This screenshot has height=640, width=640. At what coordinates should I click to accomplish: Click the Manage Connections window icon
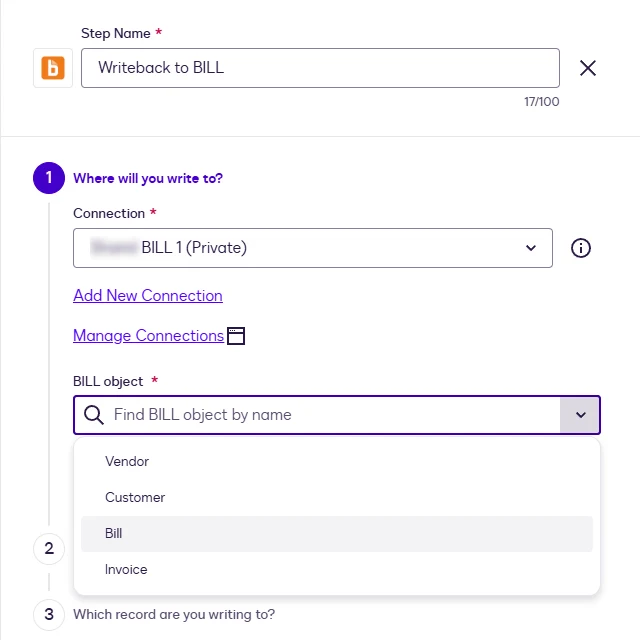[236, 336]
